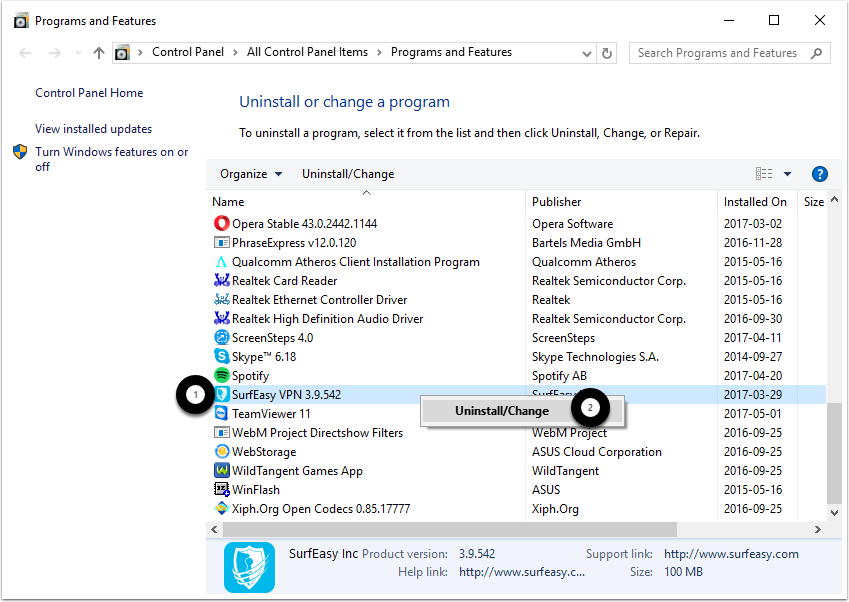Click the scroll up arrow

tap(834, 199)
